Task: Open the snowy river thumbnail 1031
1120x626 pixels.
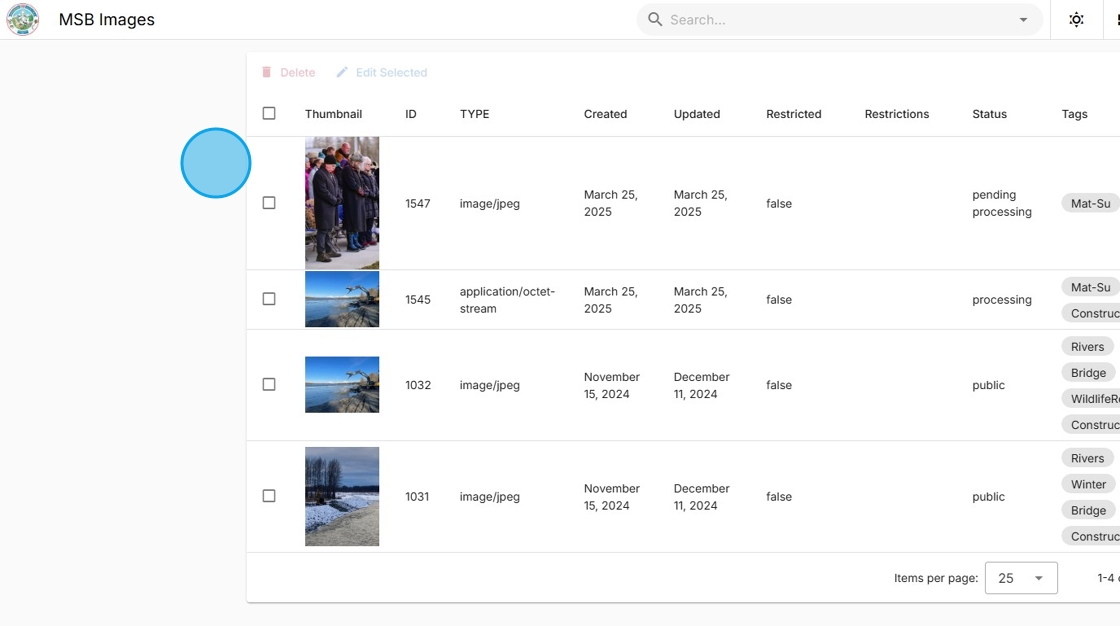Action: point(342,497)
